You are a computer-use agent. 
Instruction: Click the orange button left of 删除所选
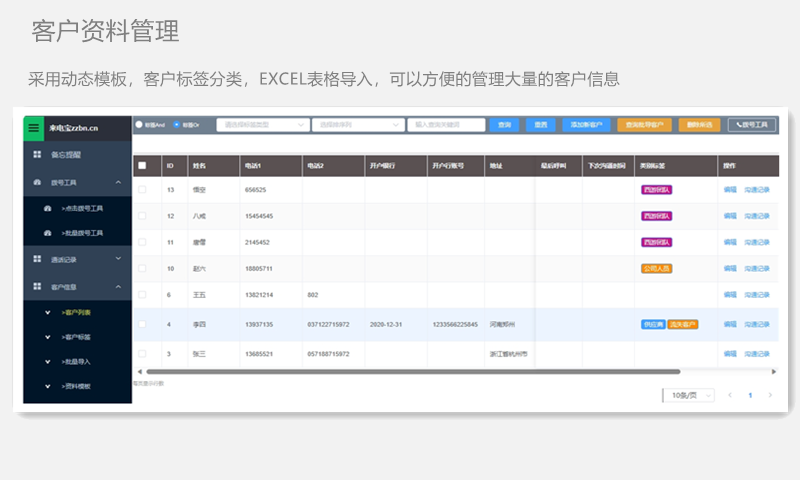[644, 125]
